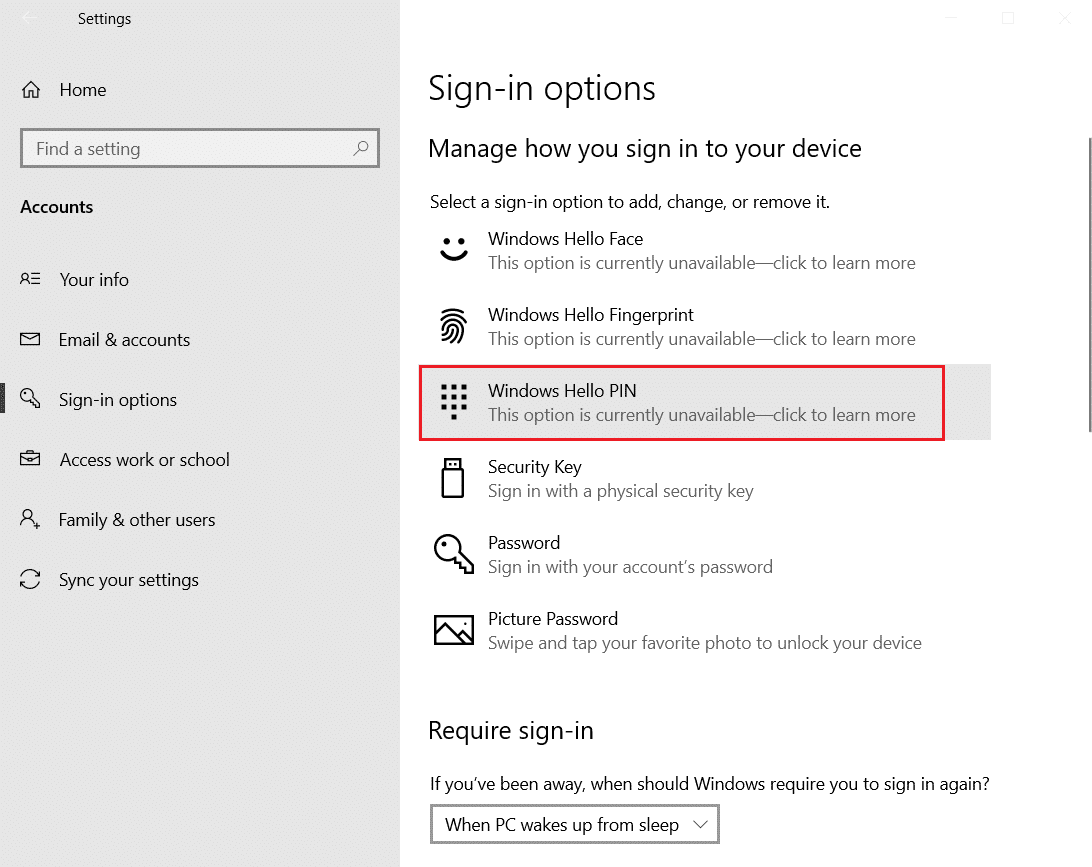This screenshot has height=867, width=1092.
Task: Click the Security Key USB icon
Action: [x=453, y=478]
